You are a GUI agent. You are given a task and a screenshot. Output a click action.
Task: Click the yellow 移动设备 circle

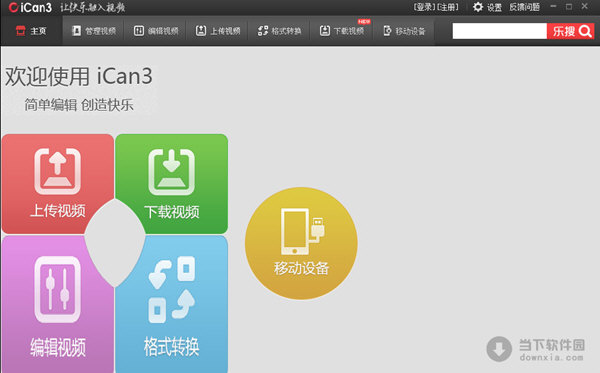pyautogui.click(x=302, y=243)
